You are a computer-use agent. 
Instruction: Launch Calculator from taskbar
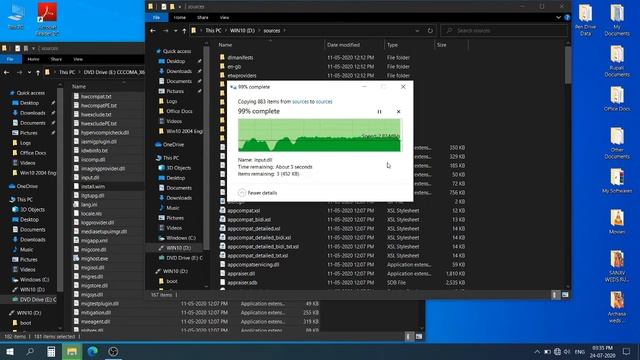point(51,351)
